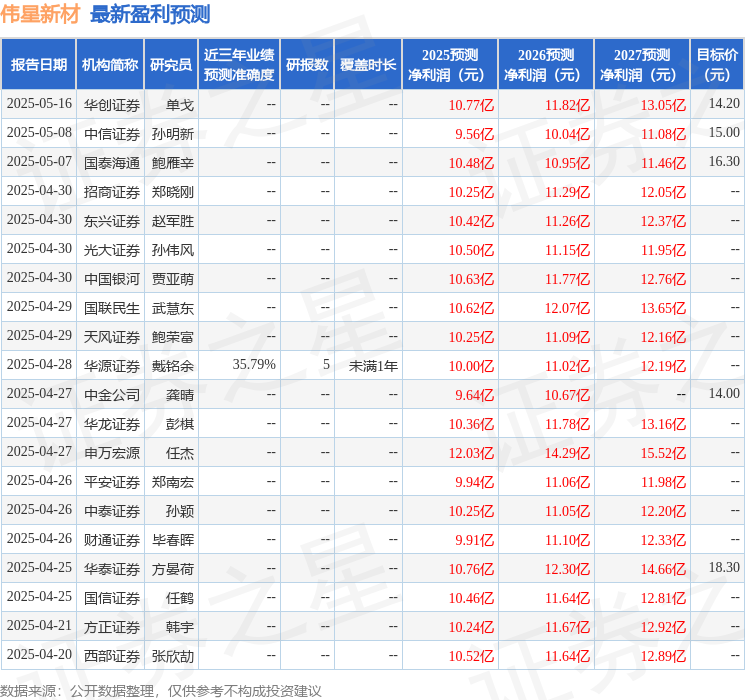Select the 天风证券 institution cell
This screenshot has height=700, width=745.
(112, 337)
